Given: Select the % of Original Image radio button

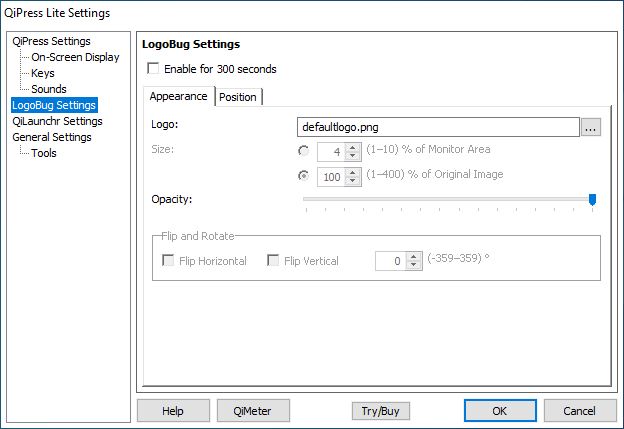Looking at the screenshot, I should [304, 176].
